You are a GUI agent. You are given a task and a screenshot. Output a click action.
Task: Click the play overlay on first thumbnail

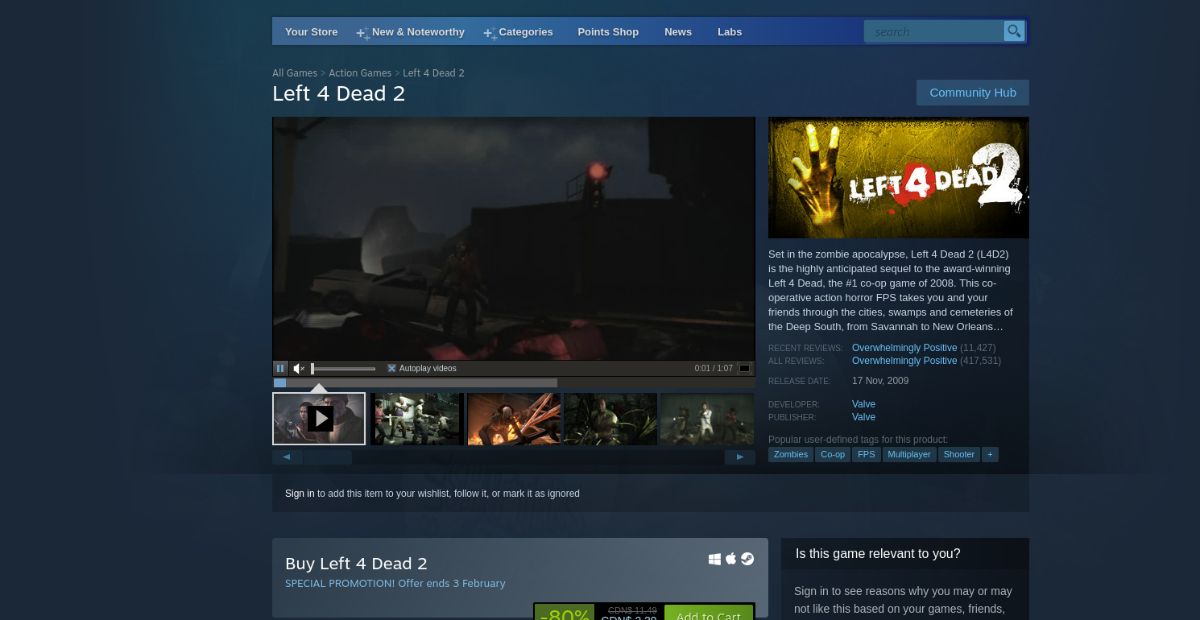(319, 417)
